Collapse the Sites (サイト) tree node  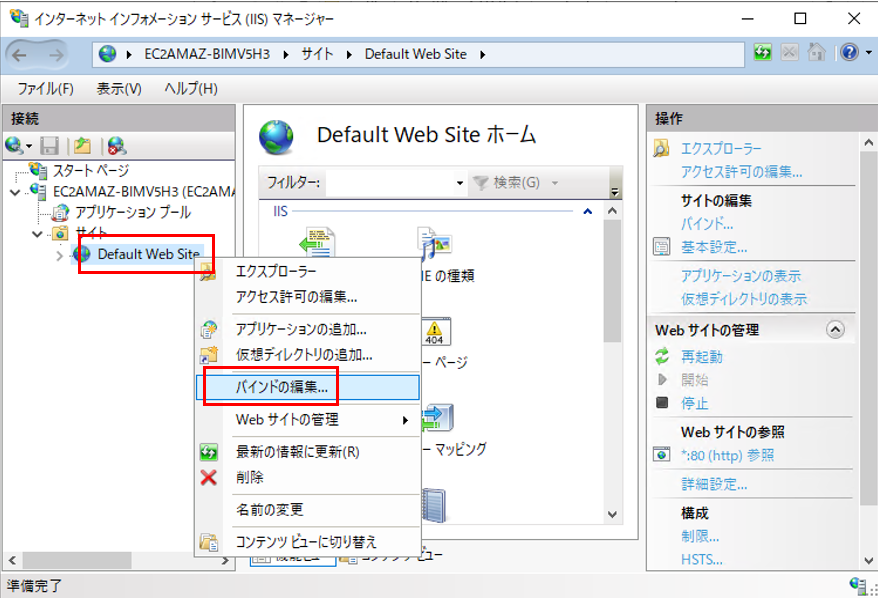coord(37,234)
